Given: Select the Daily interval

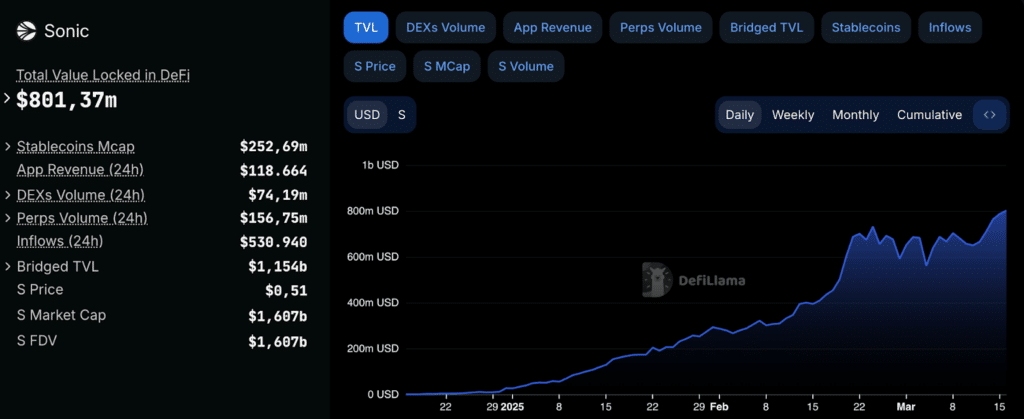Looking at the screenshot, I should coord(740,115).
